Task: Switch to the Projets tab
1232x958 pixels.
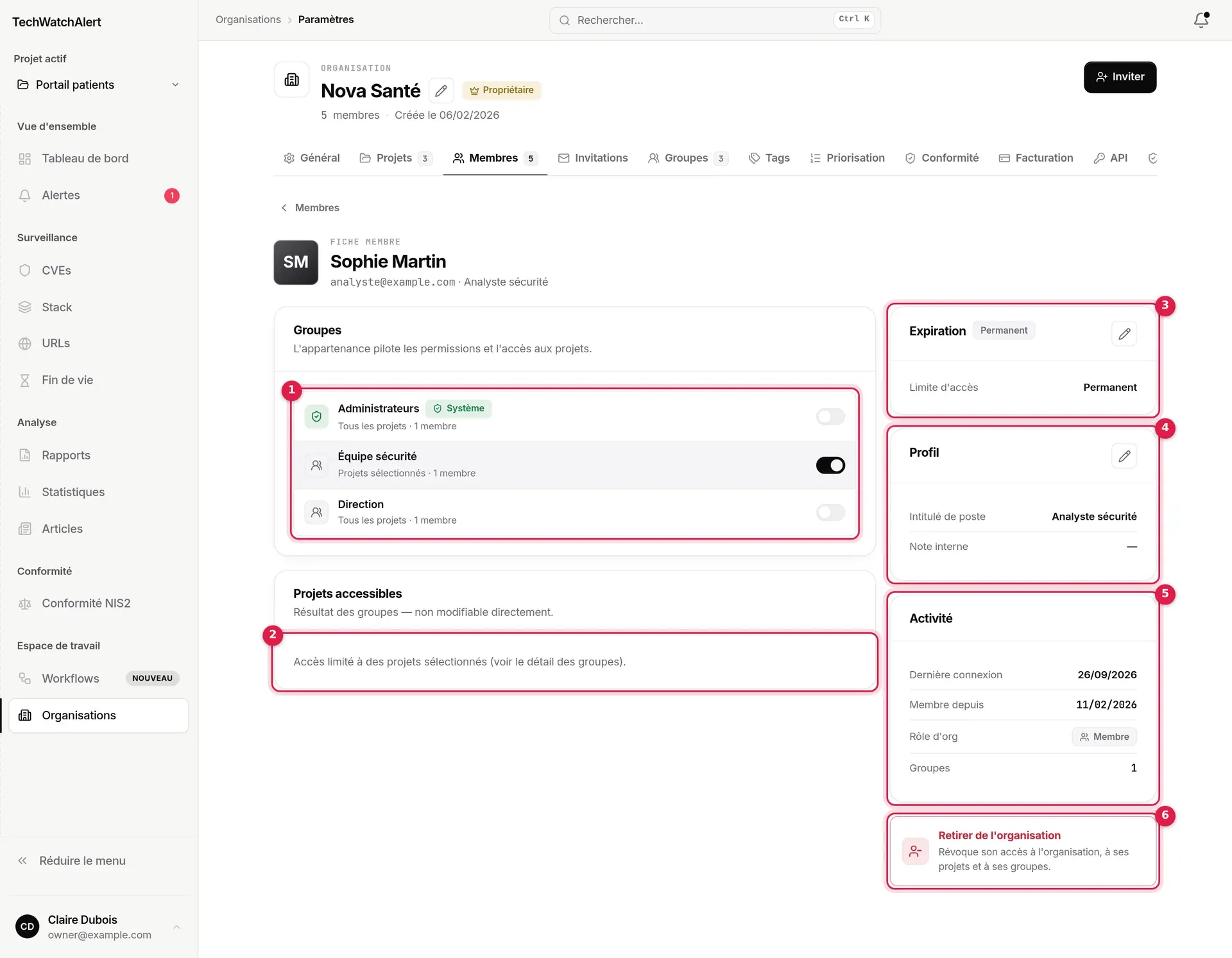Action: coord(396,158)
